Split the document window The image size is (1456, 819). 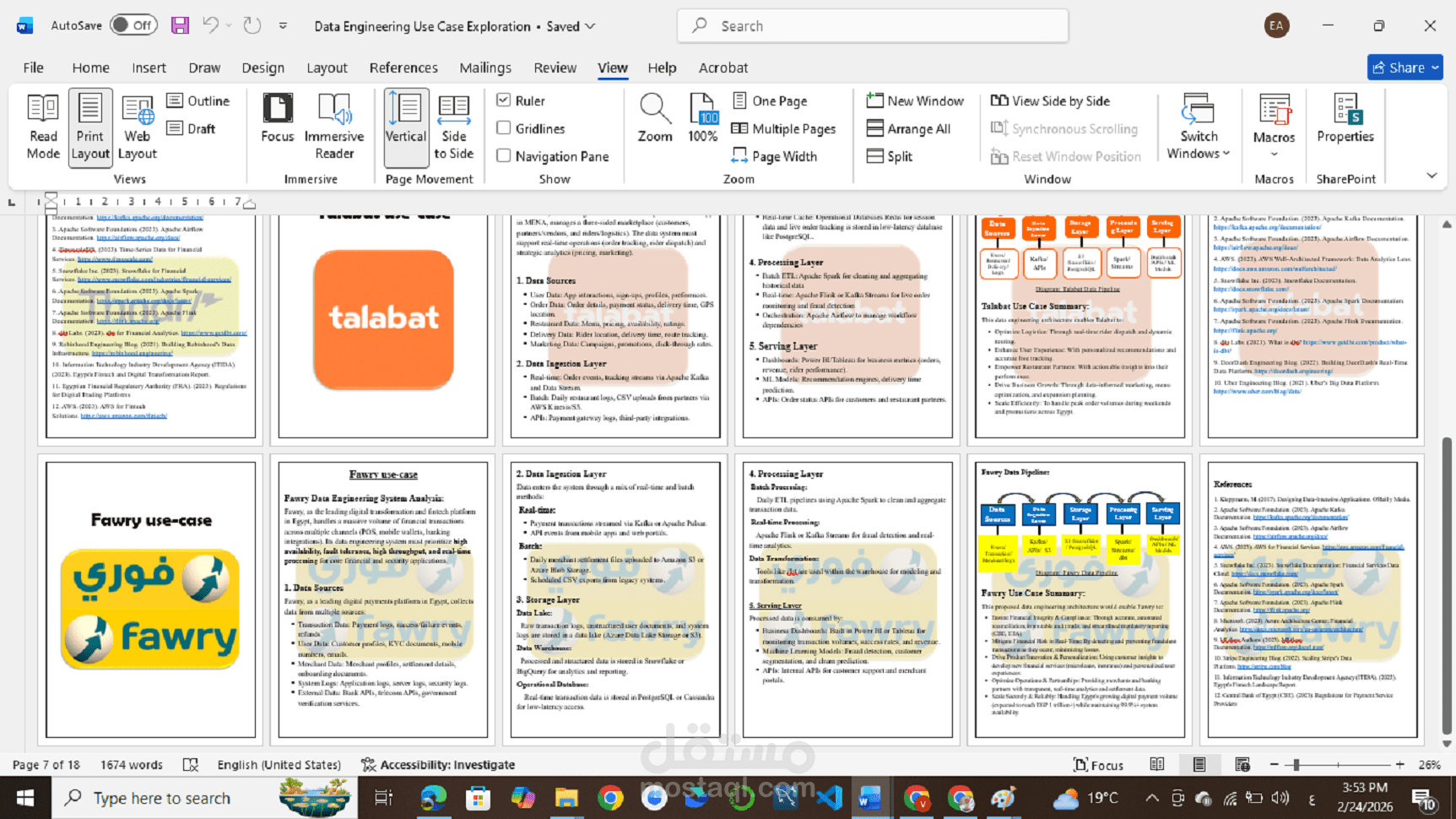pyautogui.click(x=890, y=156)
